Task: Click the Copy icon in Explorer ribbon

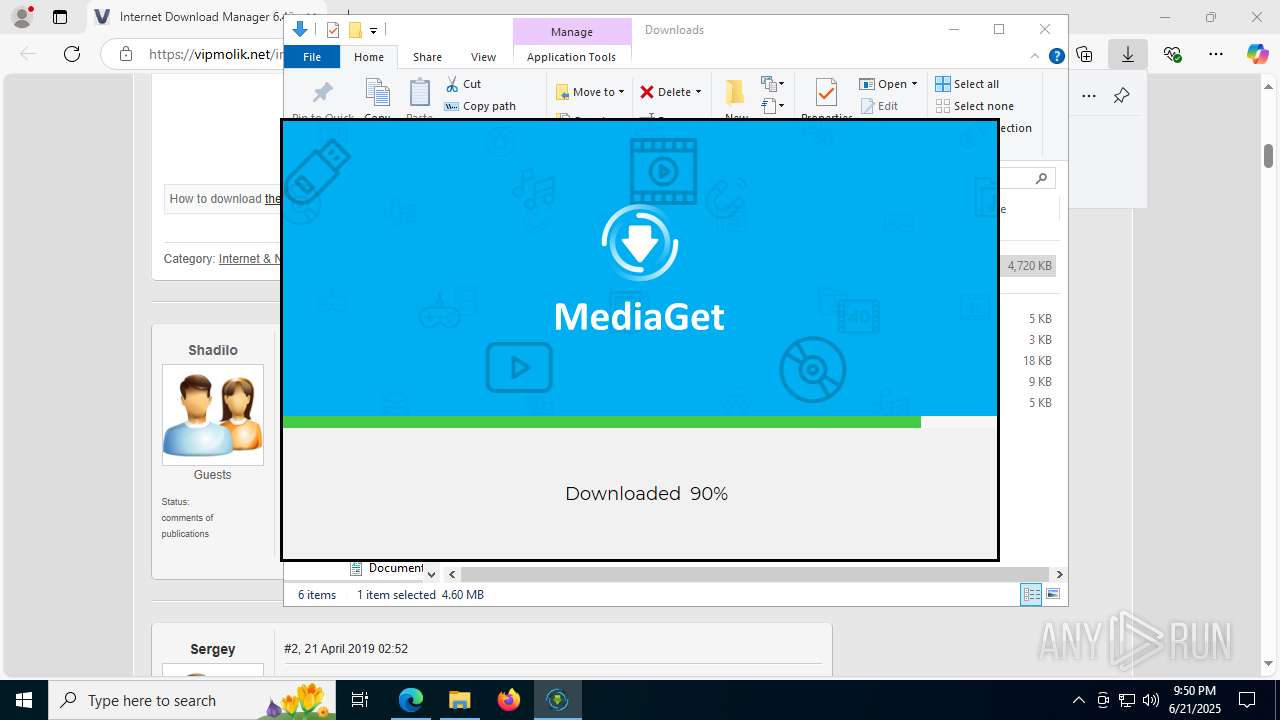Action: click(377, 92)
